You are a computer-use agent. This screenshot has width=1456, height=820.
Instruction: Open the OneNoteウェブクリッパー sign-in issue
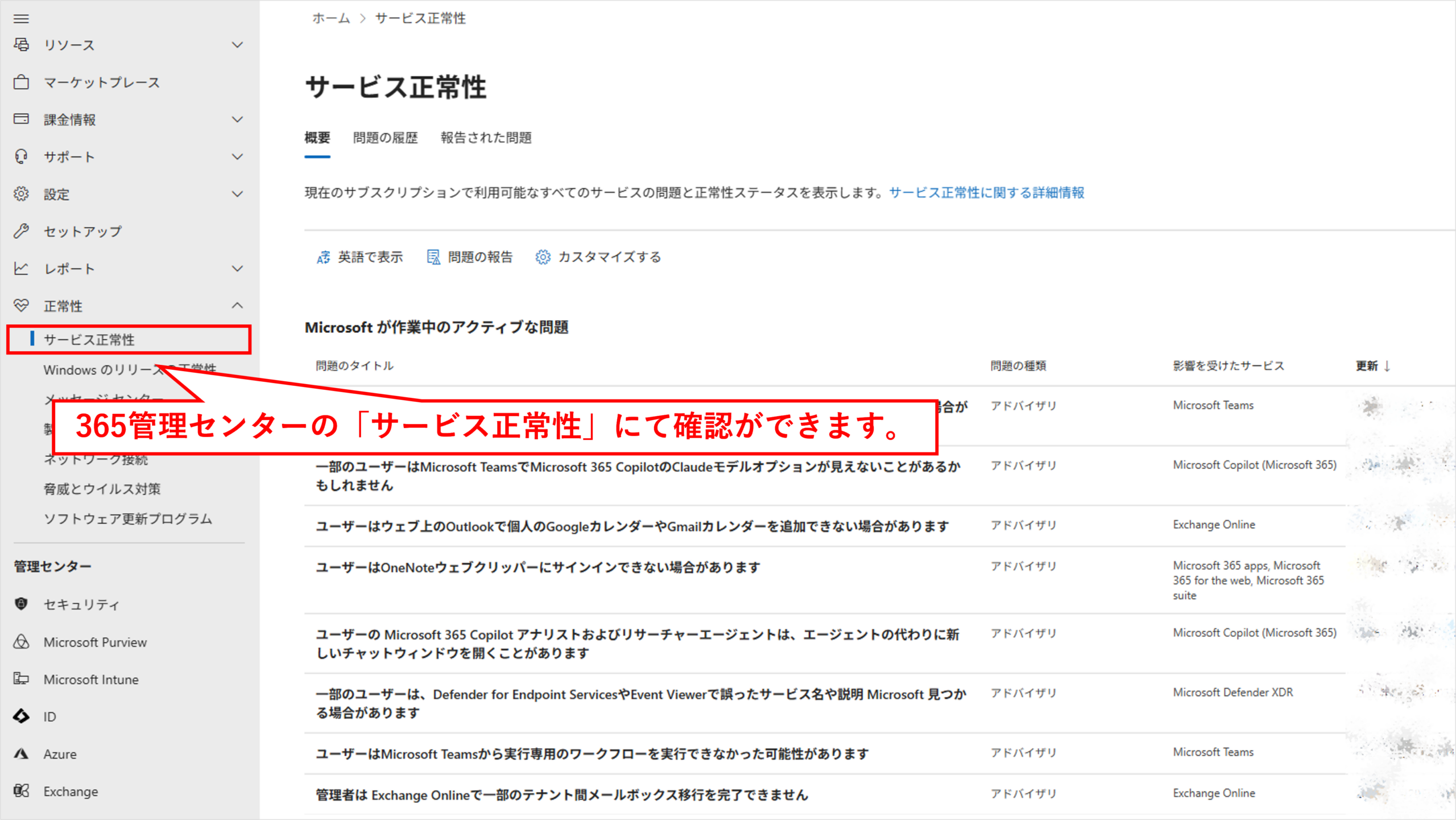(x=538, y=567)
